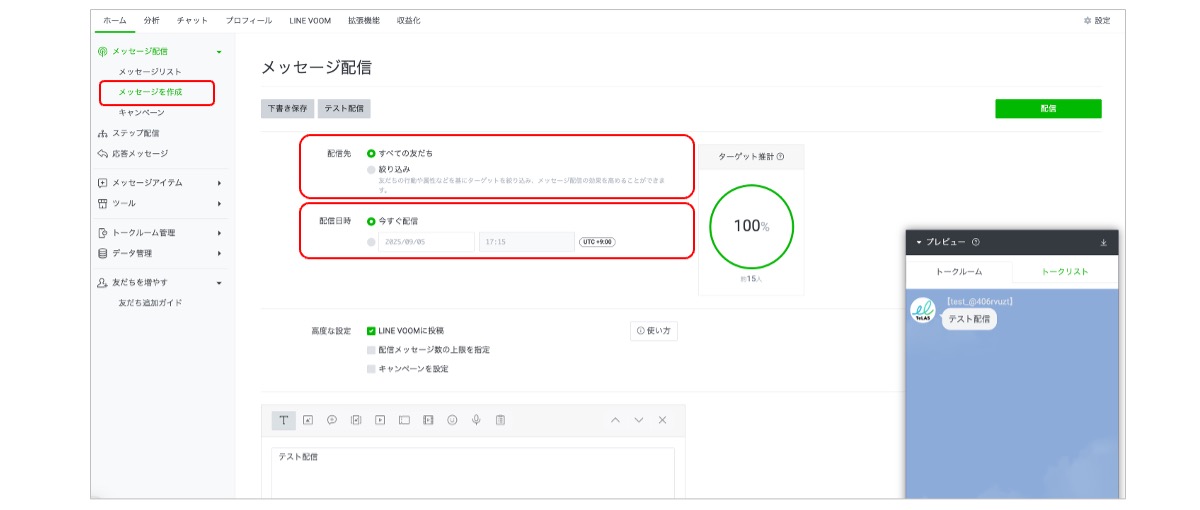Viewport: 1200px width, 510px height.
Task: Switch to the チャット tab
Action: (x=193, y=20)
